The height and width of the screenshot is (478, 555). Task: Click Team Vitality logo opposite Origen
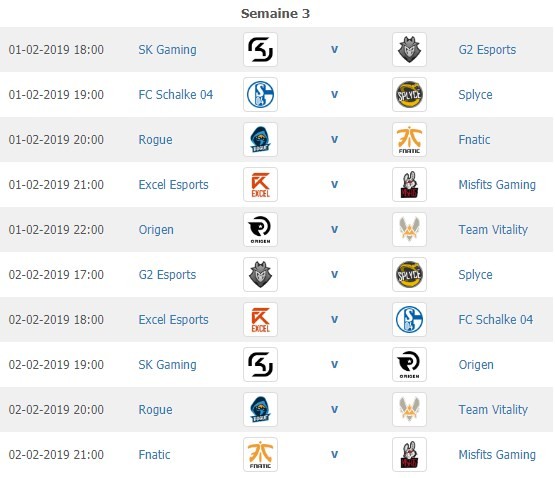(x=410, y=229)
